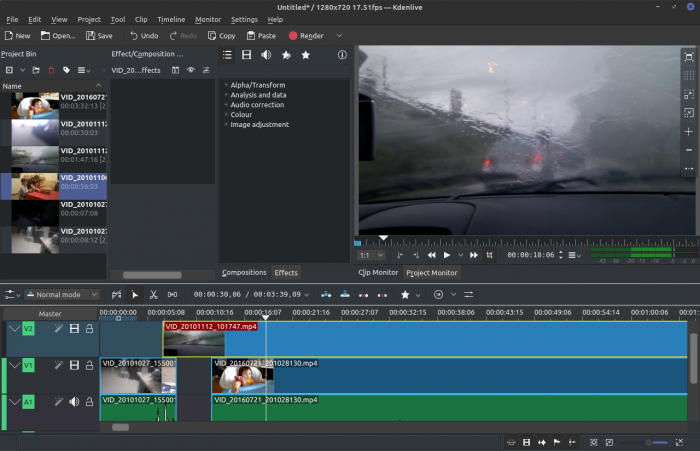Open the effects info icon panel
This screenshot has height=451, width=700.
pyautogui.click(x=341, y=55)
